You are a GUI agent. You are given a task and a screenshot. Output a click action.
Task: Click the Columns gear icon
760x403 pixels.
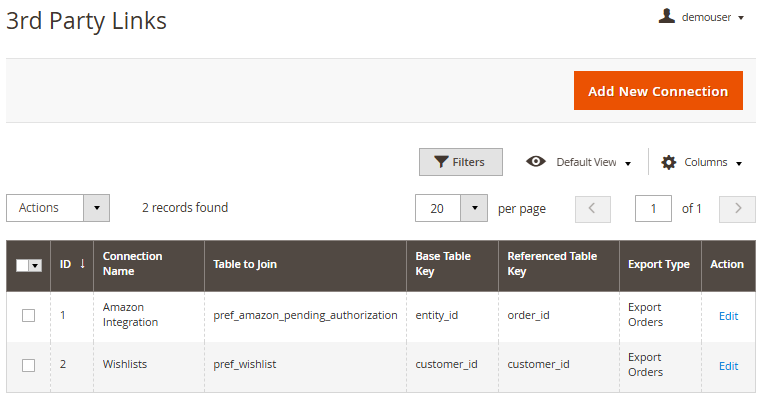coord(668,162)
